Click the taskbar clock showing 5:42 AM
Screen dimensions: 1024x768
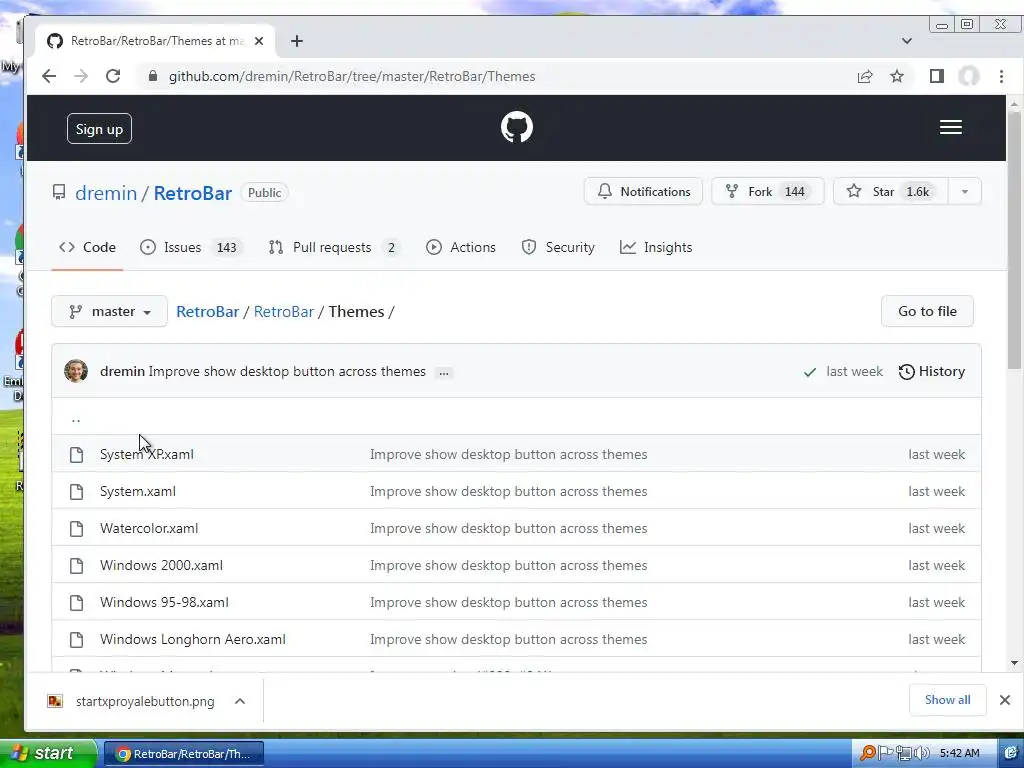tap(959, 754)
